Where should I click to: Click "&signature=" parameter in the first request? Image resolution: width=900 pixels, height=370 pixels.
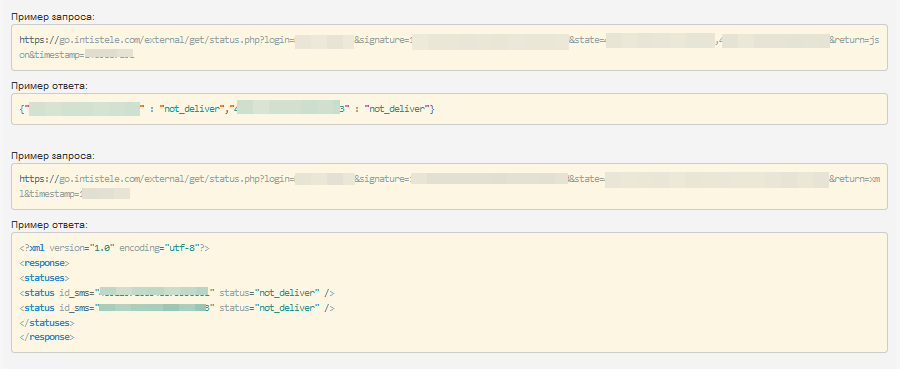382,40
